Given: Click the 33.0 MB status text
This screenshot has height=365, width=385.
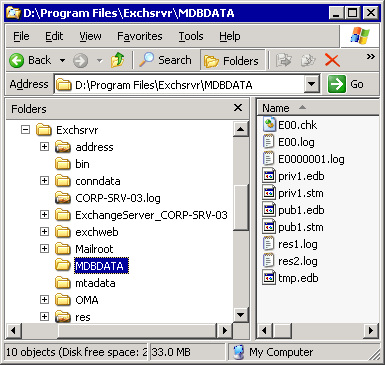Looking at the screenshot, I should tap(171, 352).
